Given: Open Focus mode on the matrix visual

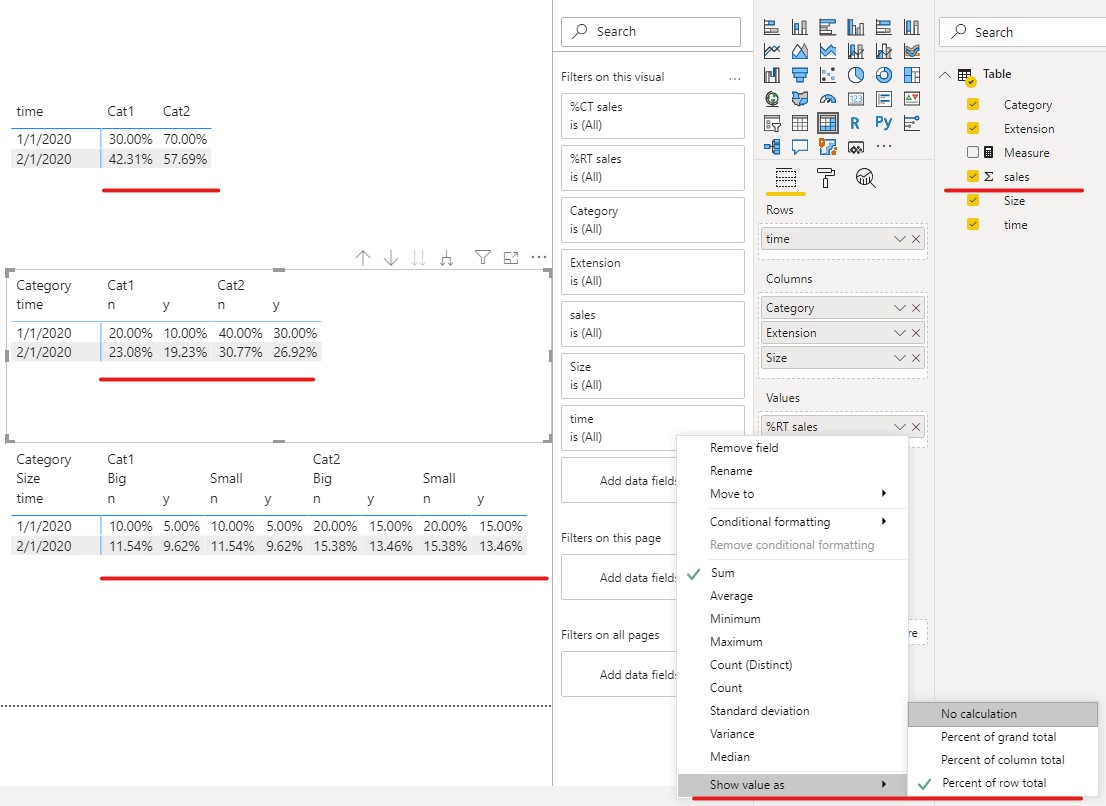Looking at the screenshot, I should [511, 258].
